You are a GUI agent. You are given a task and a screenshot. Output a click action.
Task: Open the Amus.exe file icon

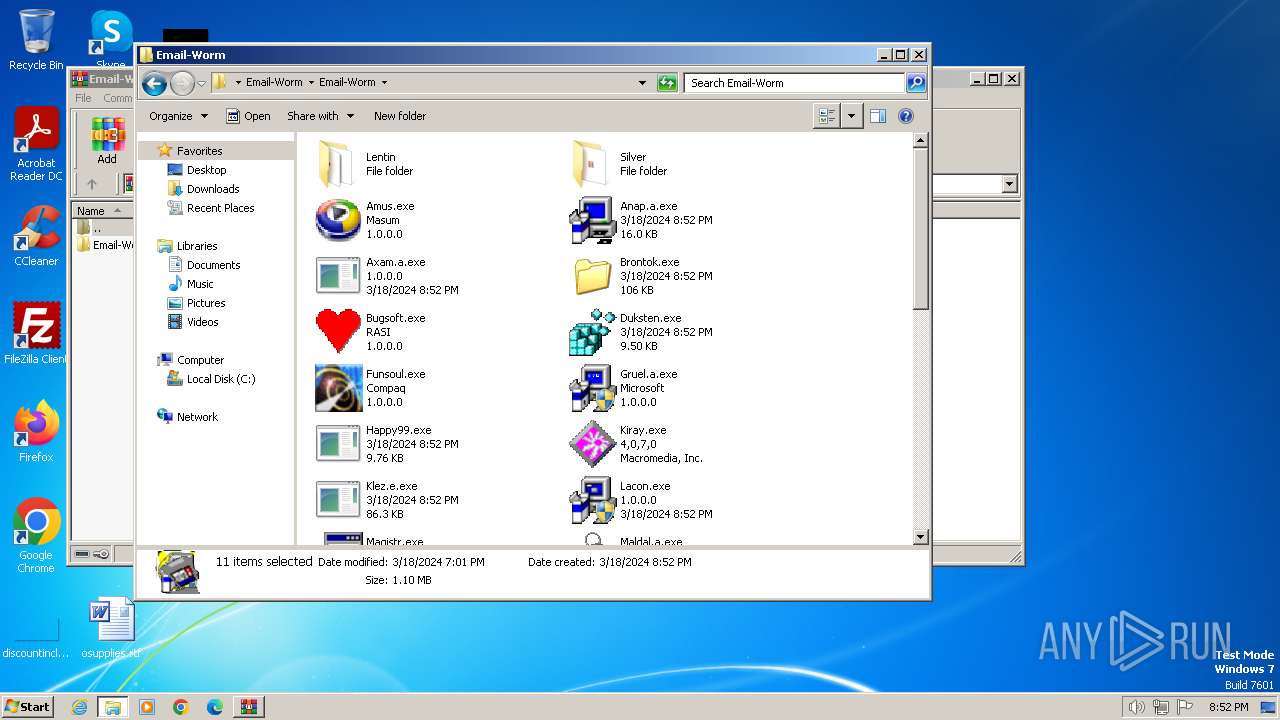[x=338, y=220]
